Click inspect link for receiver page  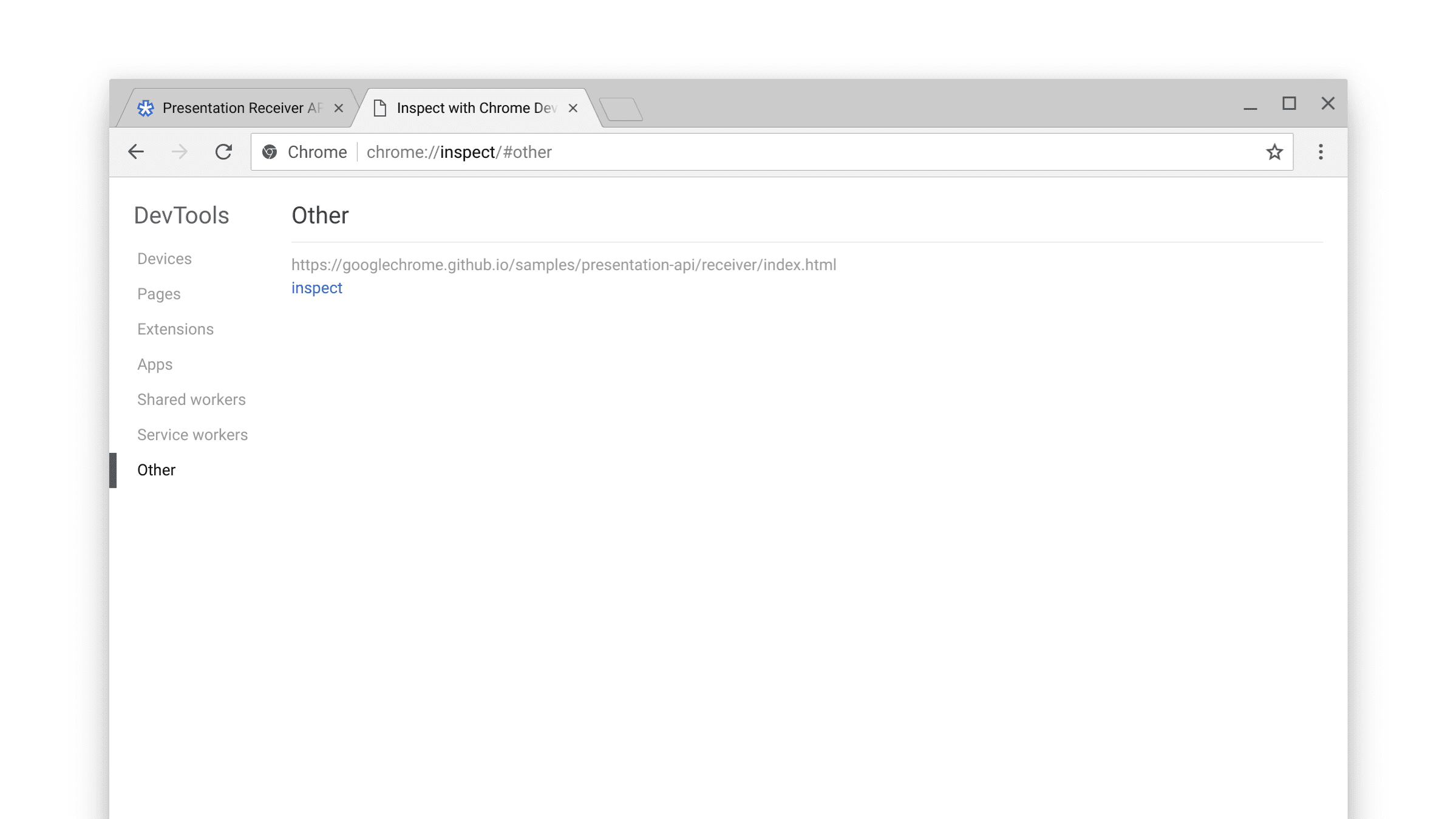tap(316, 288)
